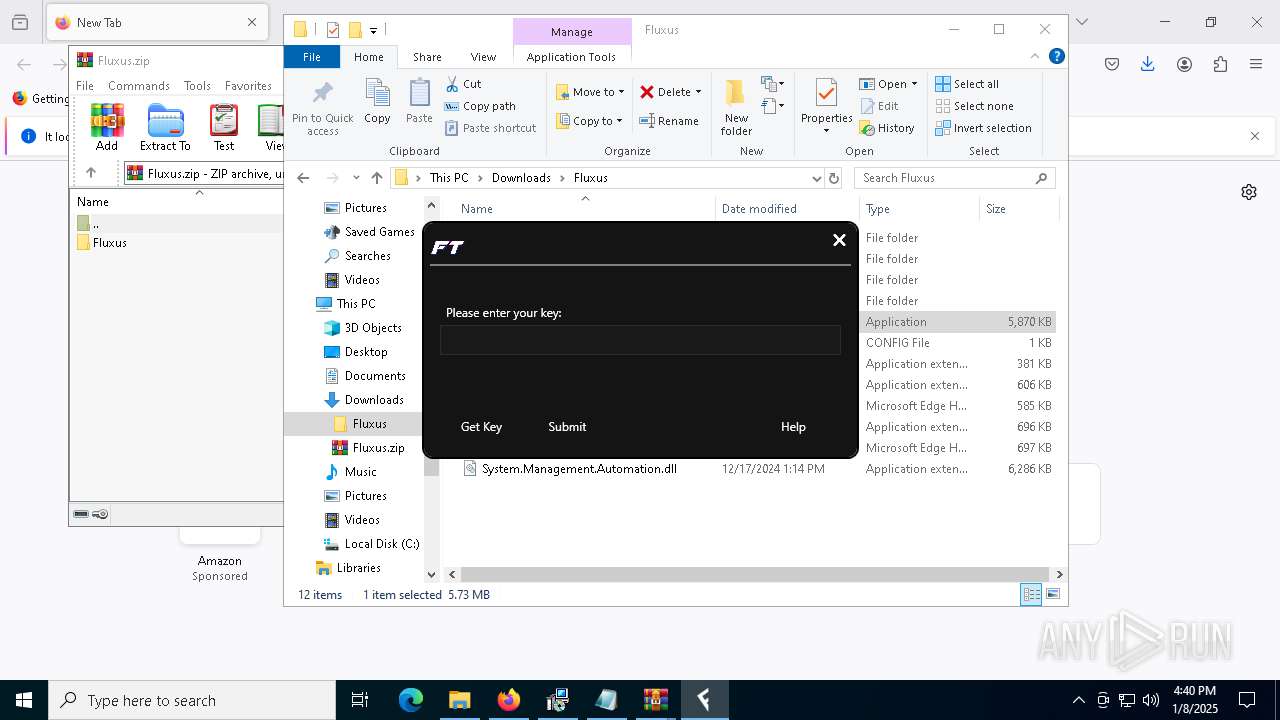Viewport: 1280px width, 720px height.
Task: Expand the Delete dropdown arrow
Action: (698, 92)
